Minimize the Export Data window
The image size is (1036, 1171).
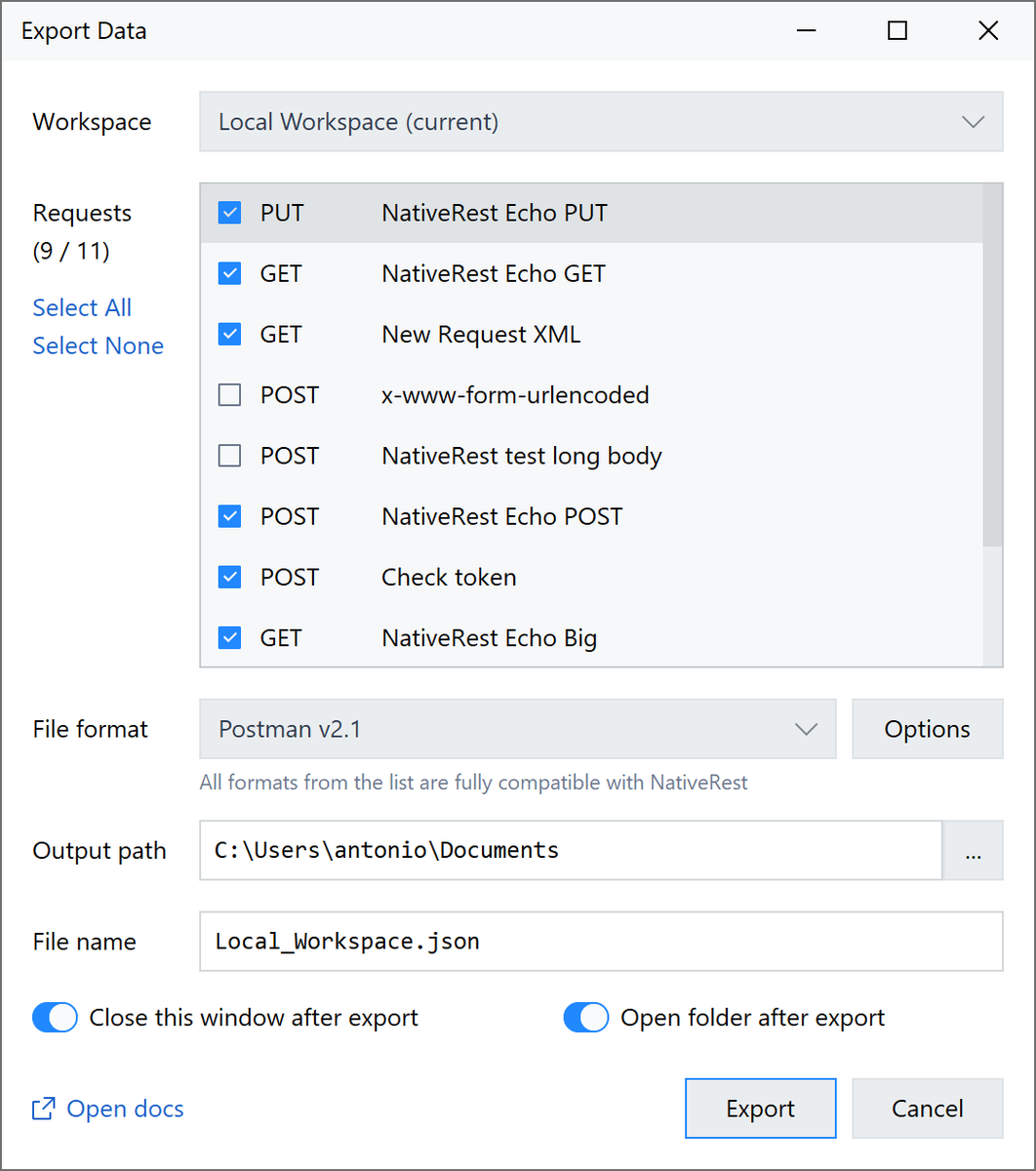click(807, 31)
